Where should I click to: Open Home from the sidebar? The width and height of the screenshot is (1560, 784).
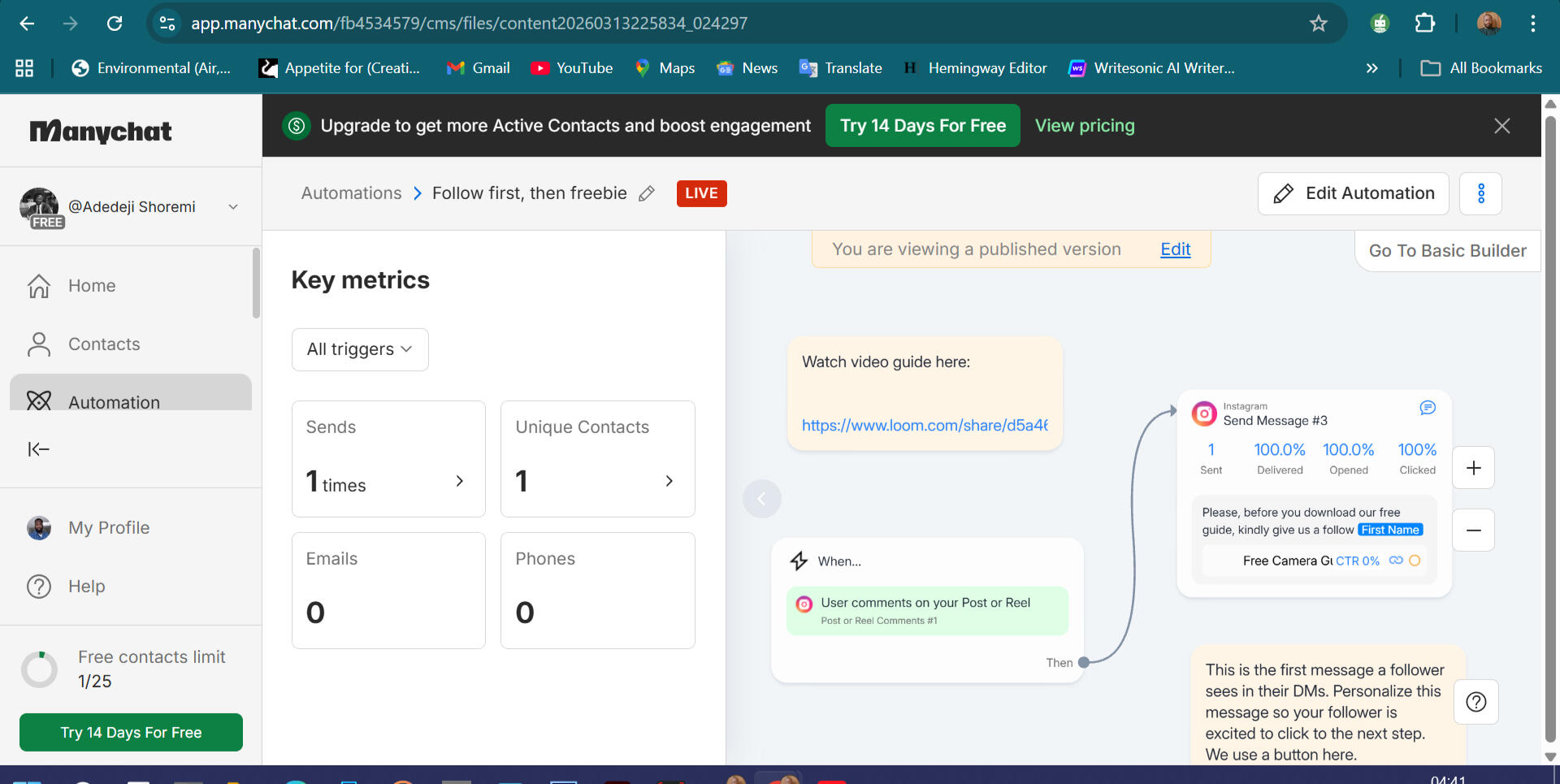pyautogui.click(x=91, y=285)
